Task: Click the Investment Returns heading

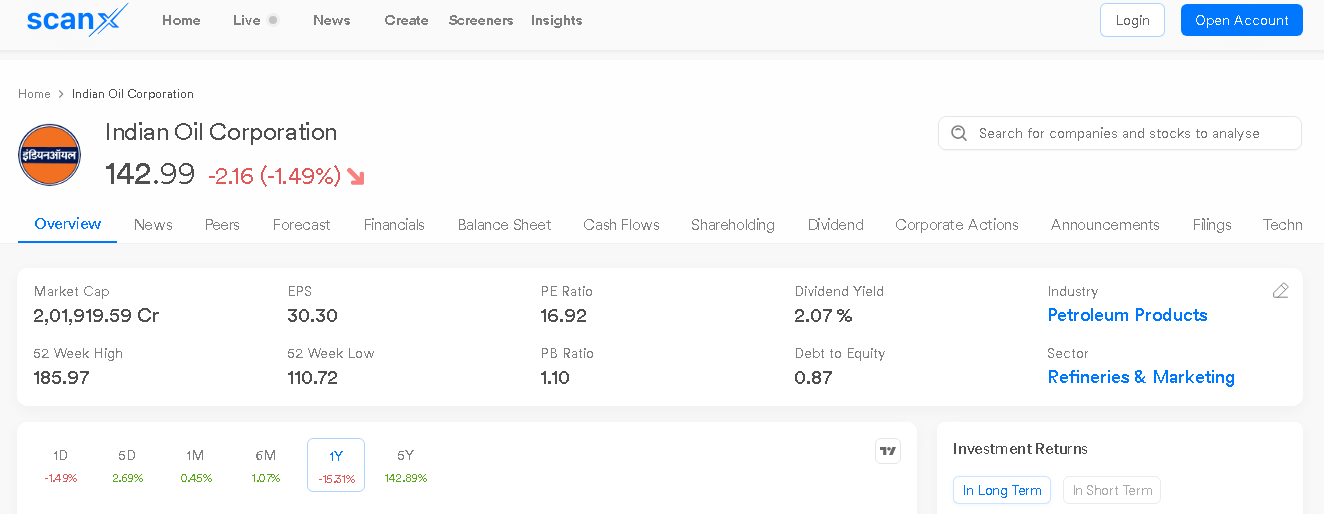Action: coord(1020,449)
